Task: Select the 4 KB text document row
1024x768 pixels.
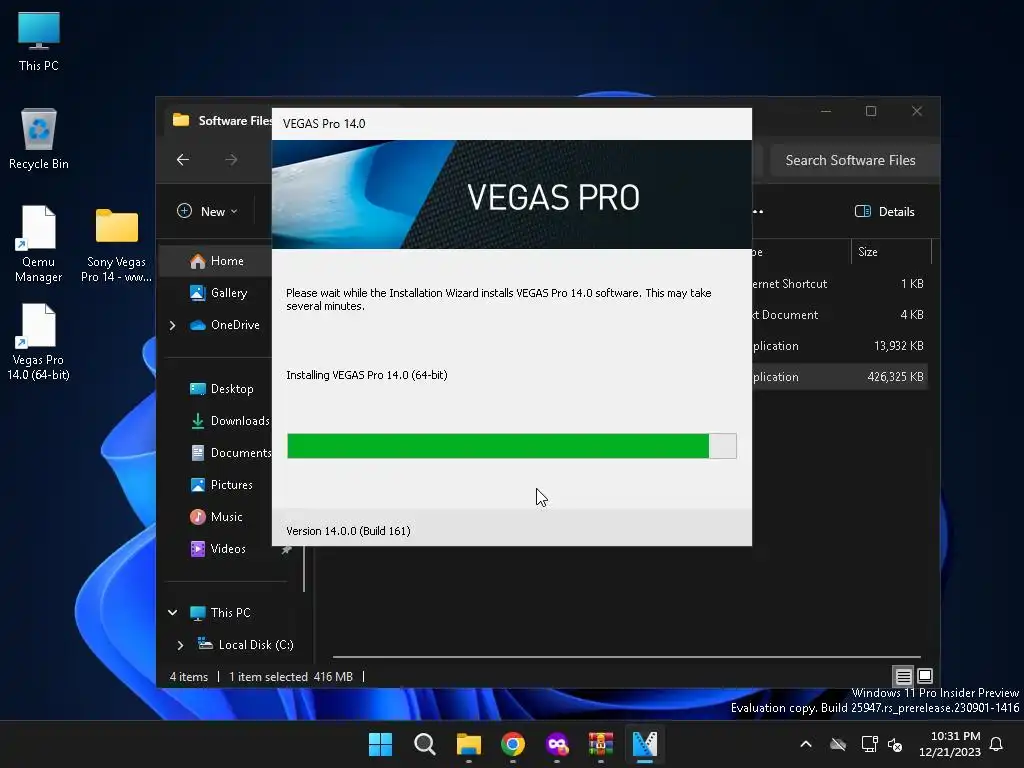Action: click(839, 315)
